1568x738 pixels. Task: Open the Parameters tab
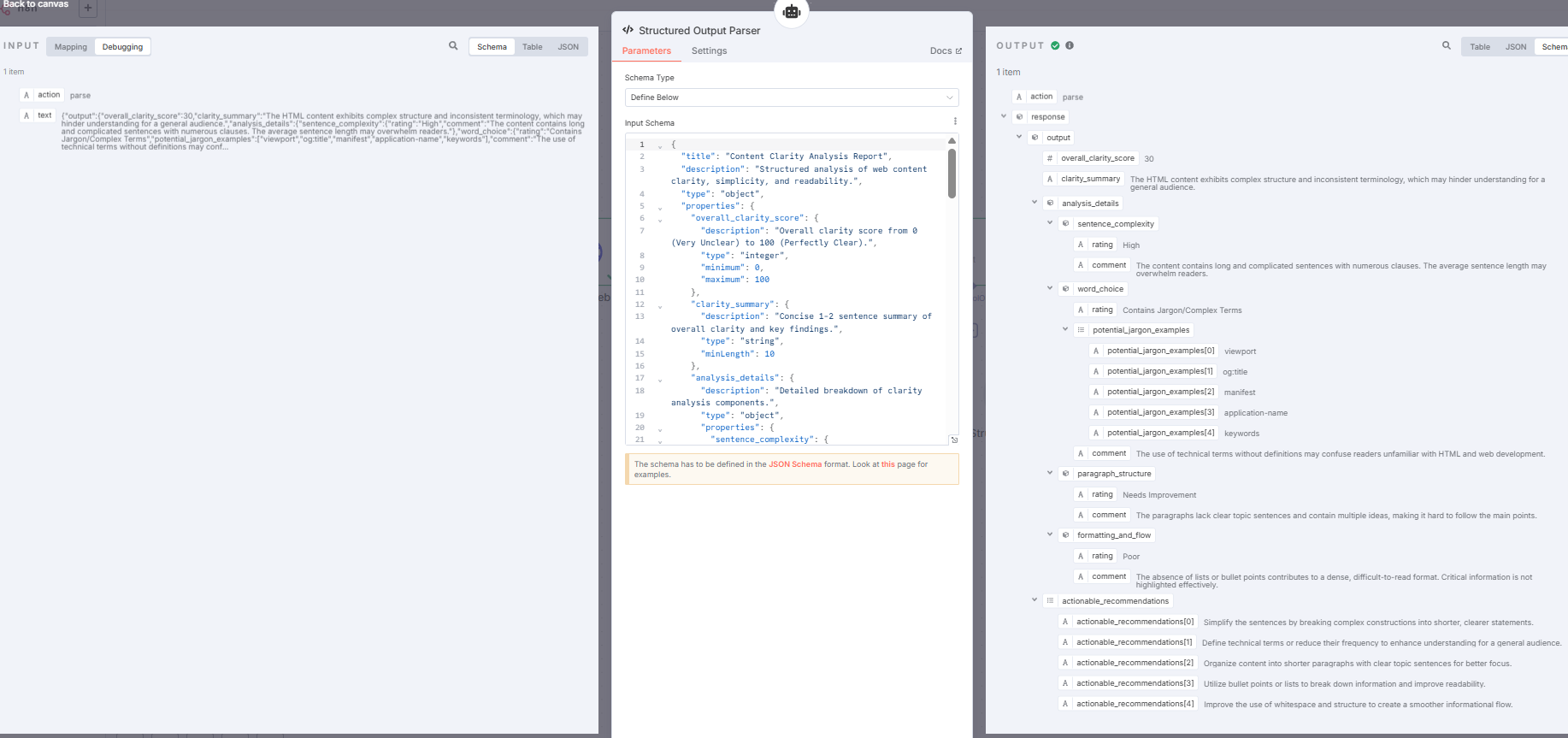coord(646,51)
